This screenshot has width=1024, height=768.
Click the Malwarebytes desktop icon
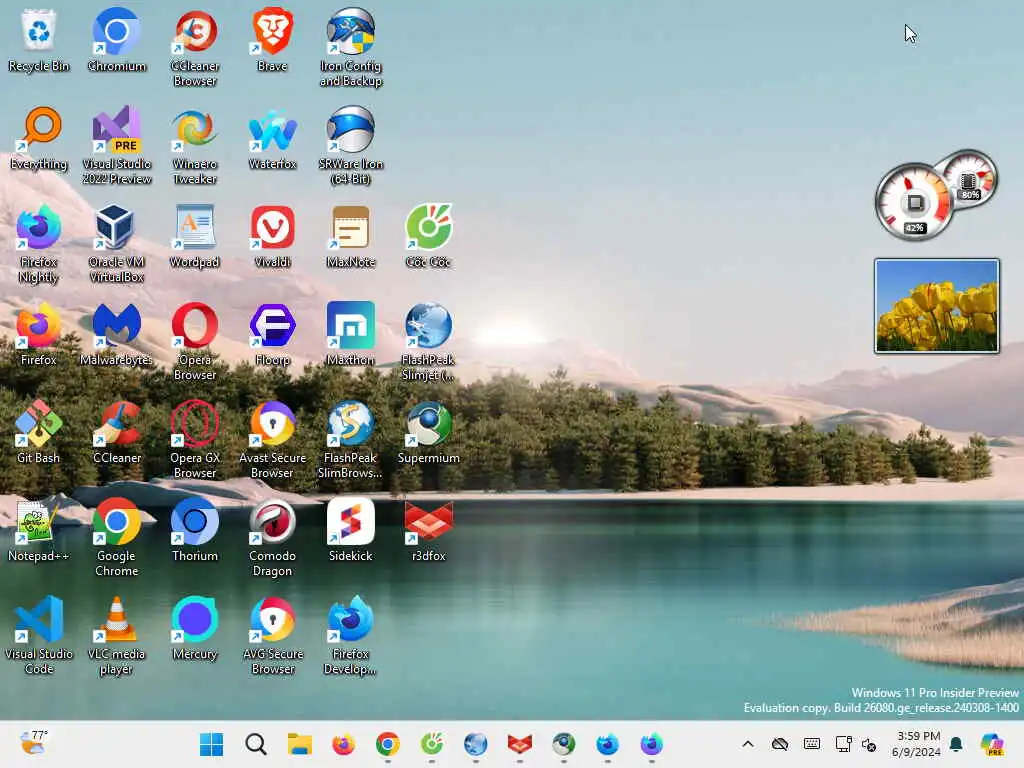116,334
